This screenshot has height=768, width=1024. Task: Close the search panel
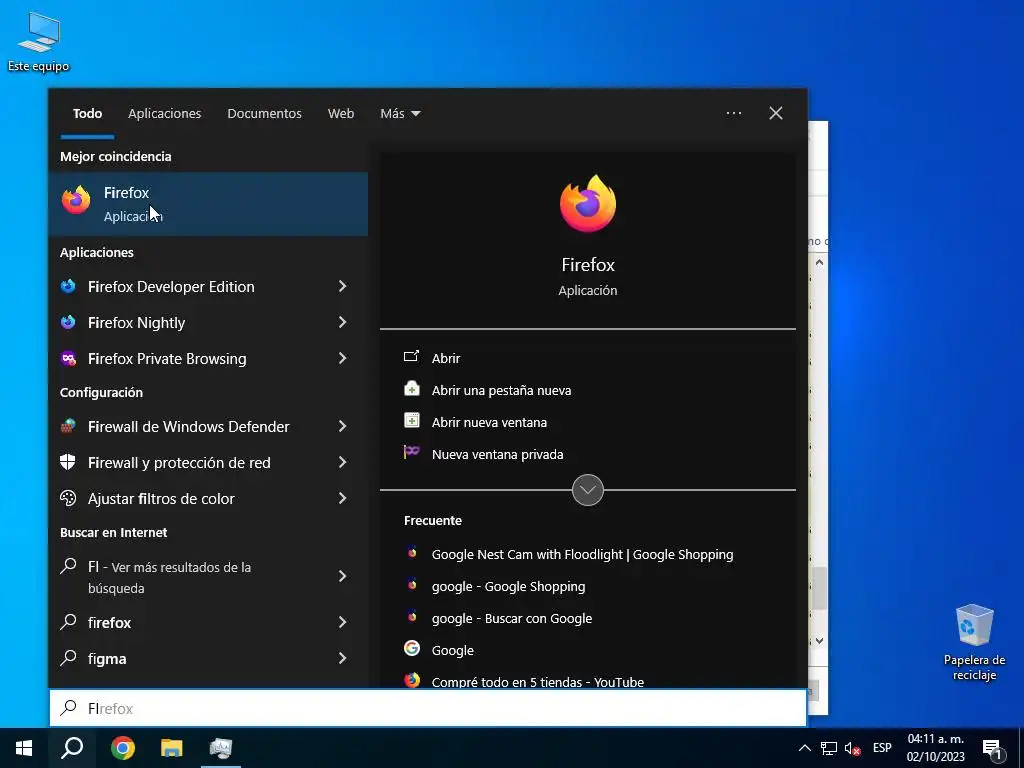[x=776, y=113]
